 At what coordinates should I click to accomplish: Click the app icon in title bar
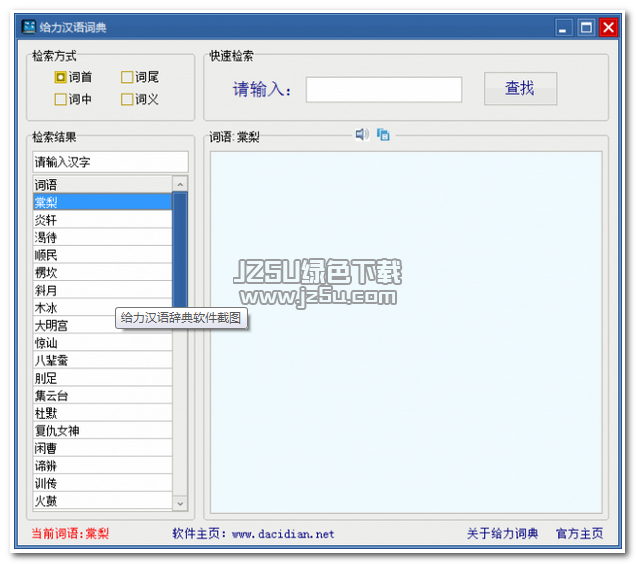[x=29, y=27]
